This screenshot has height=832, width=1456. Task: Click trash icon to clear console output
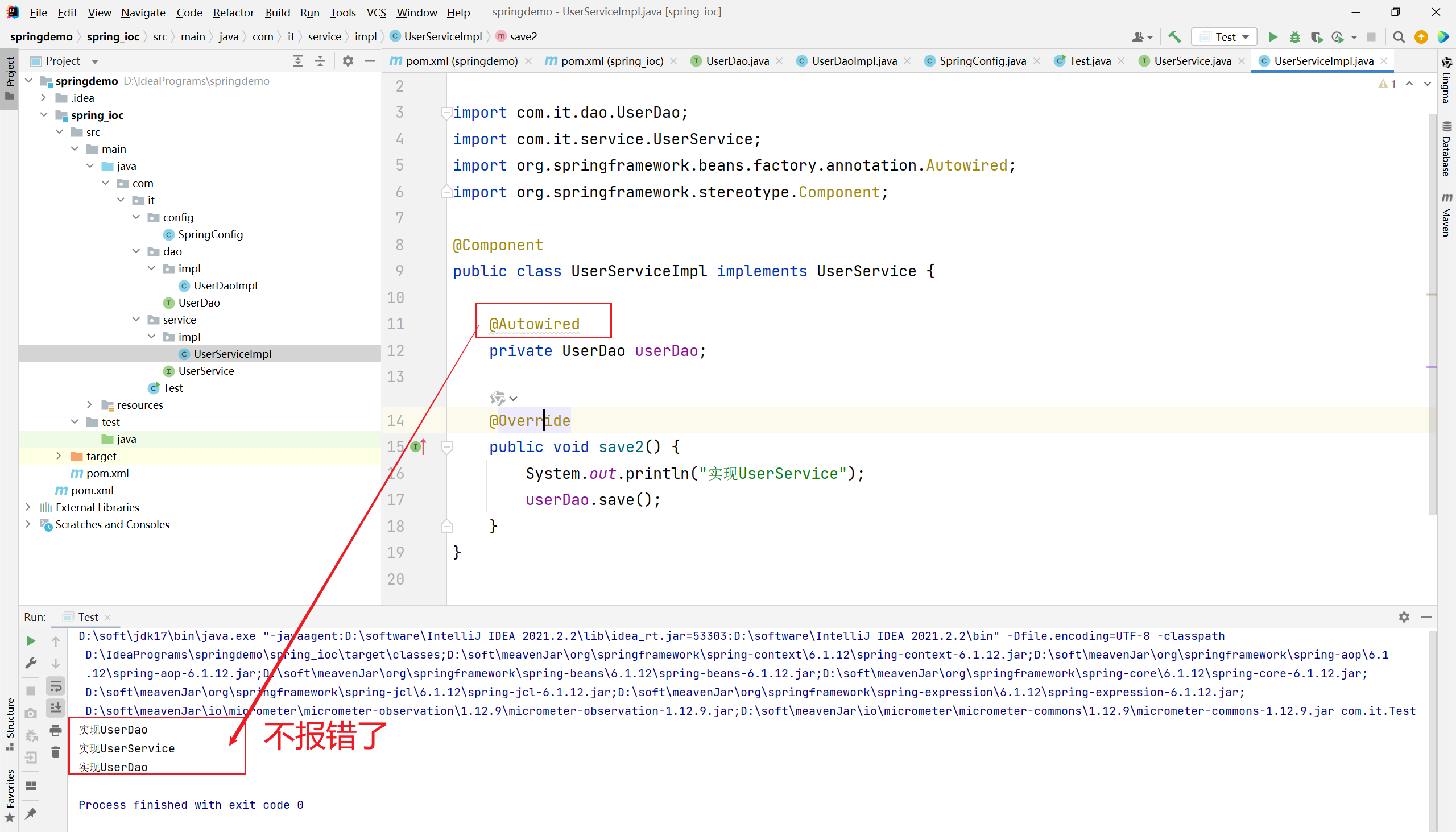[x=55, y=752]
